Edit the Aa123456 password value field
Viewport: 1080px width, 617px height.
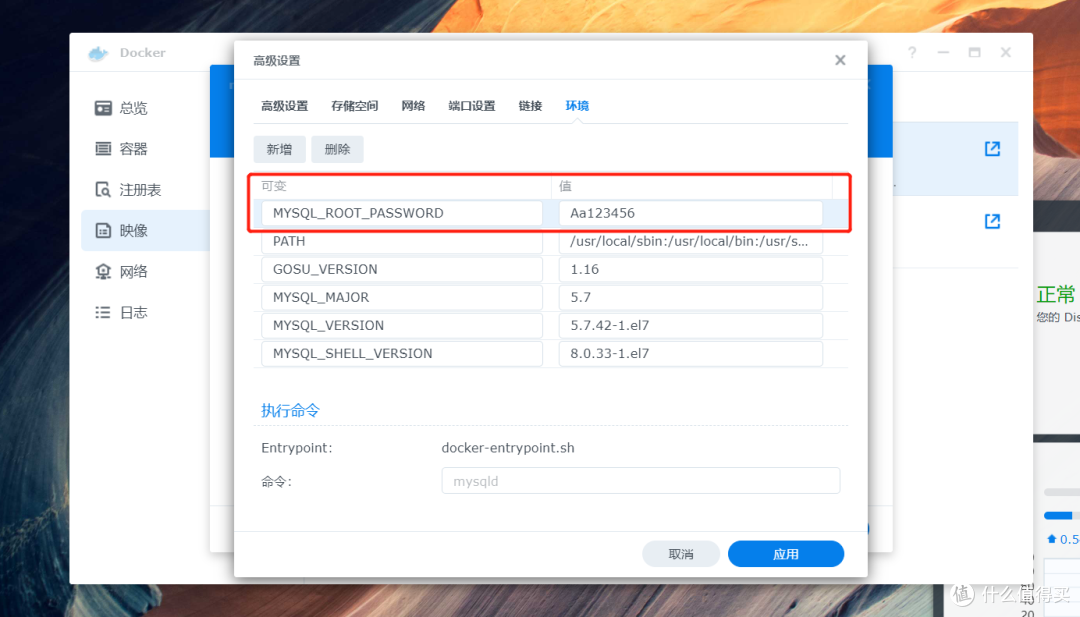click(691, 213)
